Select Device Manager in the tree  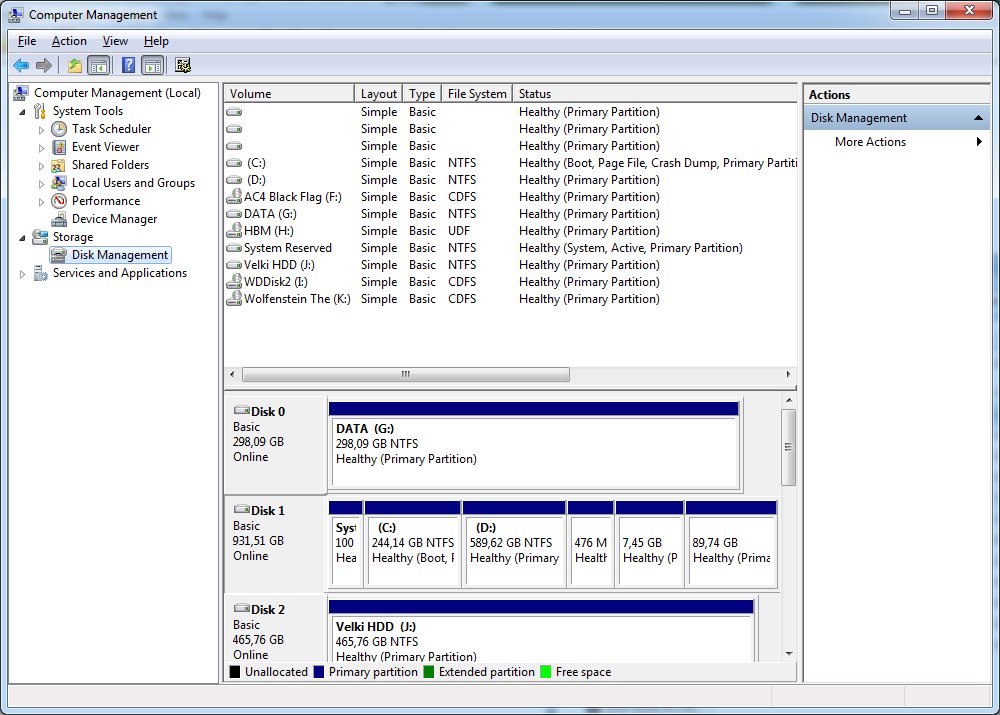[114, 219]
